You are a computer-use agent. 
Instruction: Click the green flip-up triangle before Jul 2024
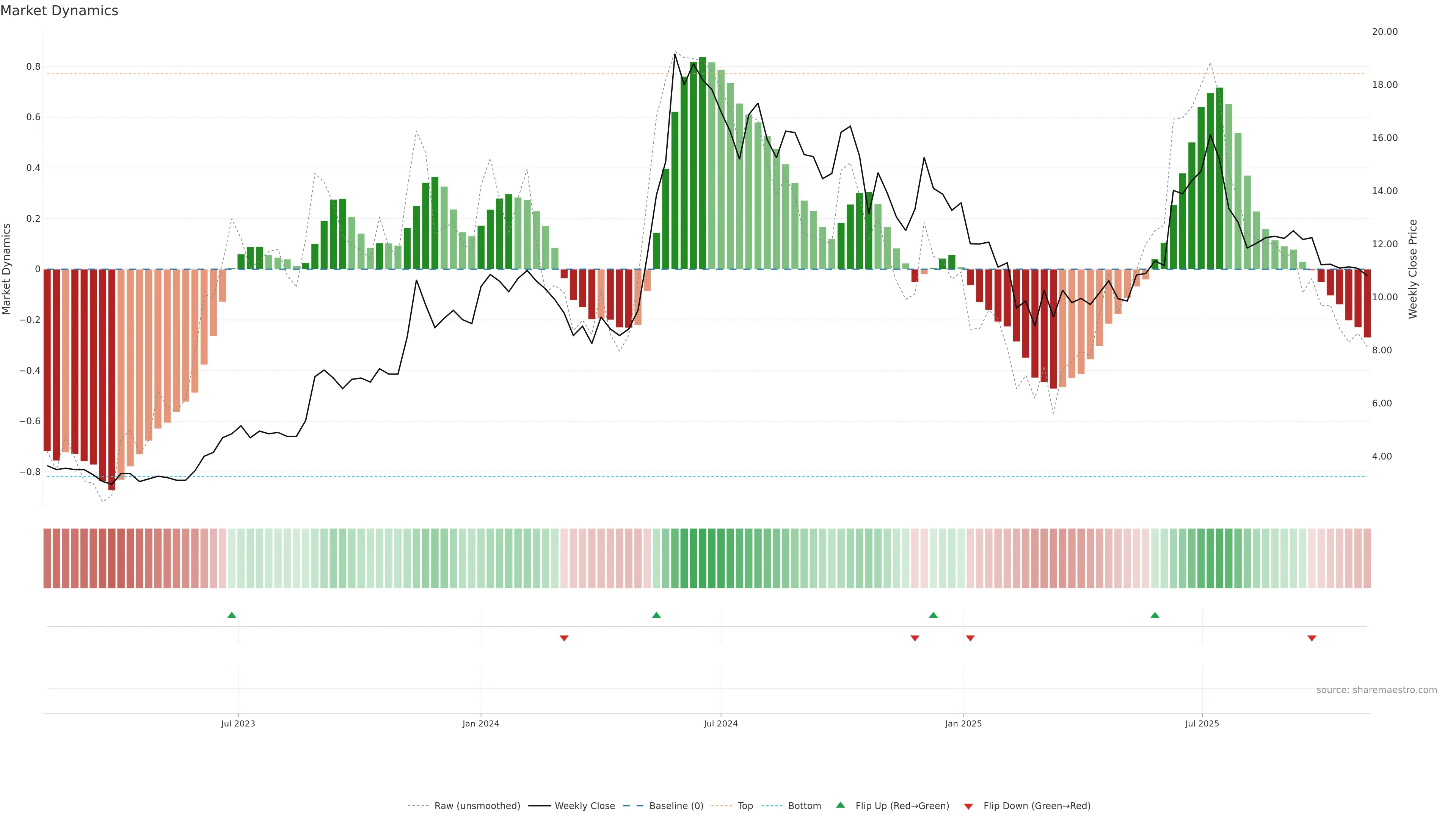click(x=656, y=615)
